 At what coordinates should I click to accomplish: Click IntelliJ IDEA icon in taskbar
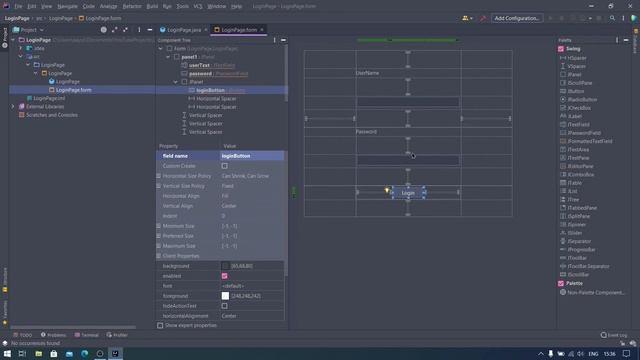tap(116, 353)
